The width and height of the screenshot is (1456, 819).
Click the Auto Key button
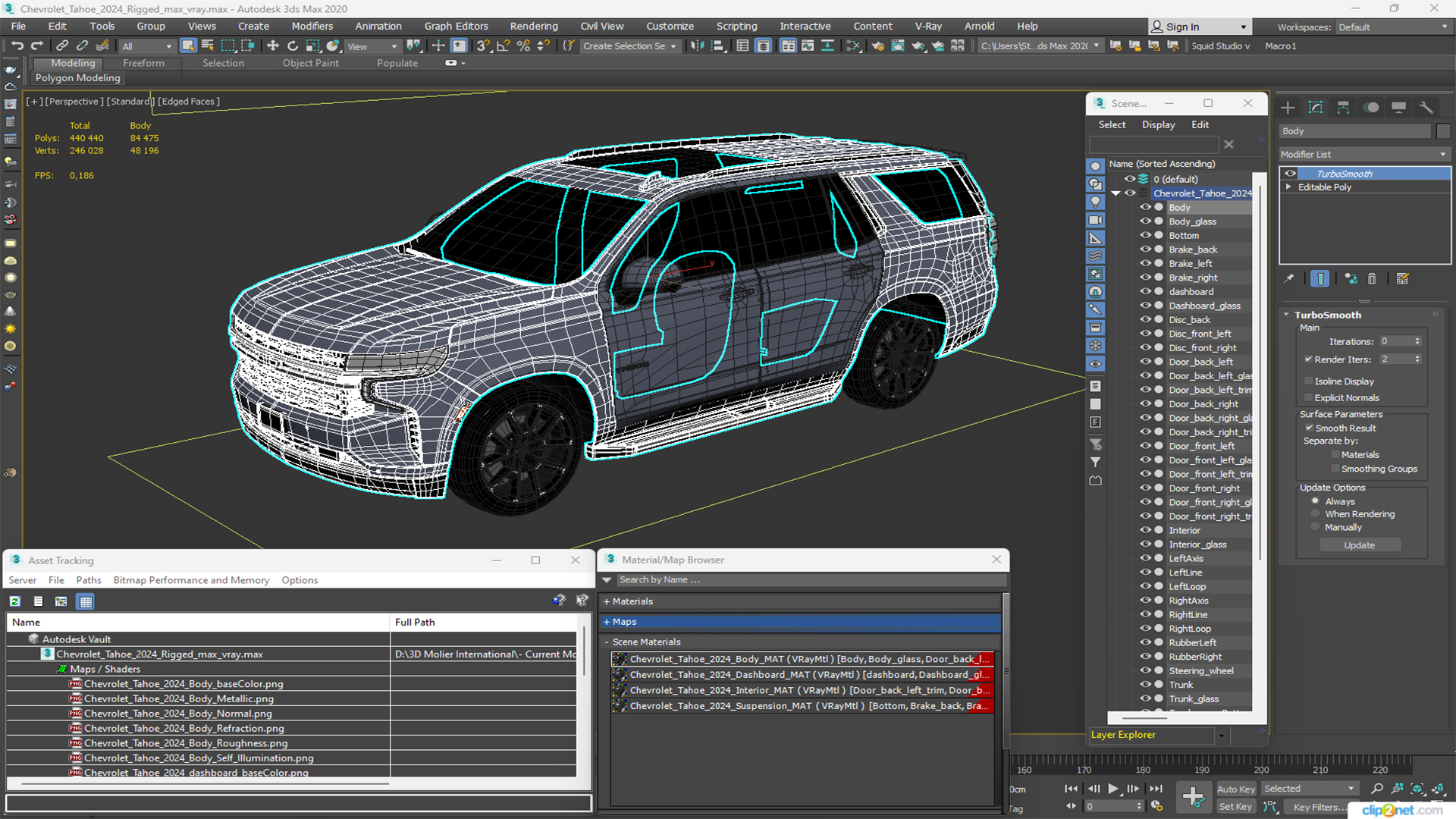pyautogui.click(x=1235, y=789)
